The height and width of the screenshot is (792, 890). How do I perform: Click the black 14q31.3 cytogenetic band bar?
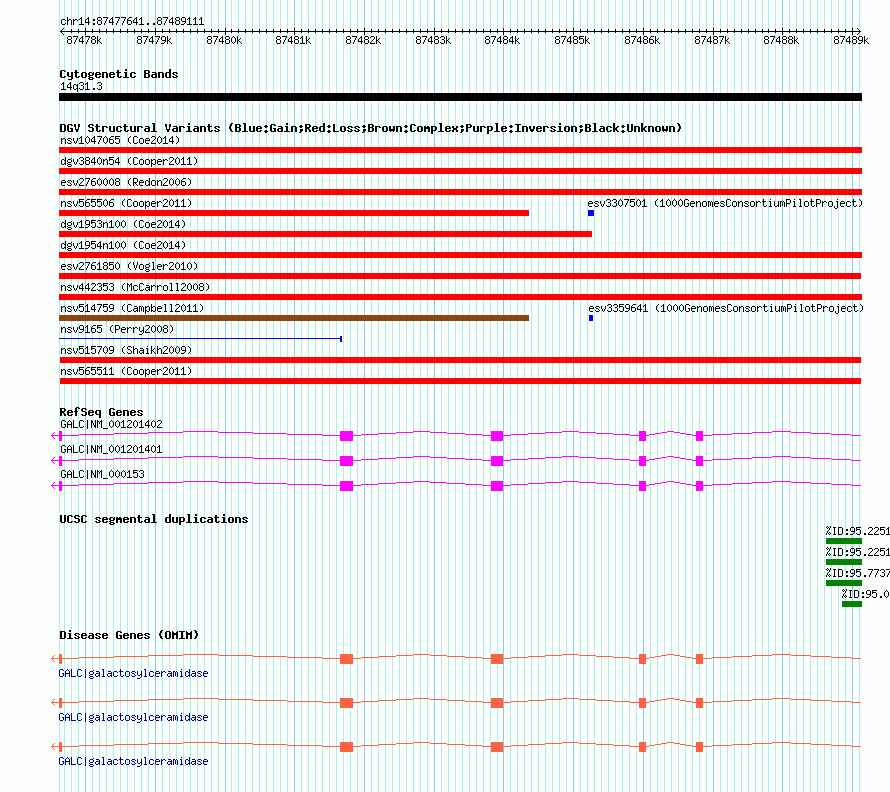[x=460, y=97]
